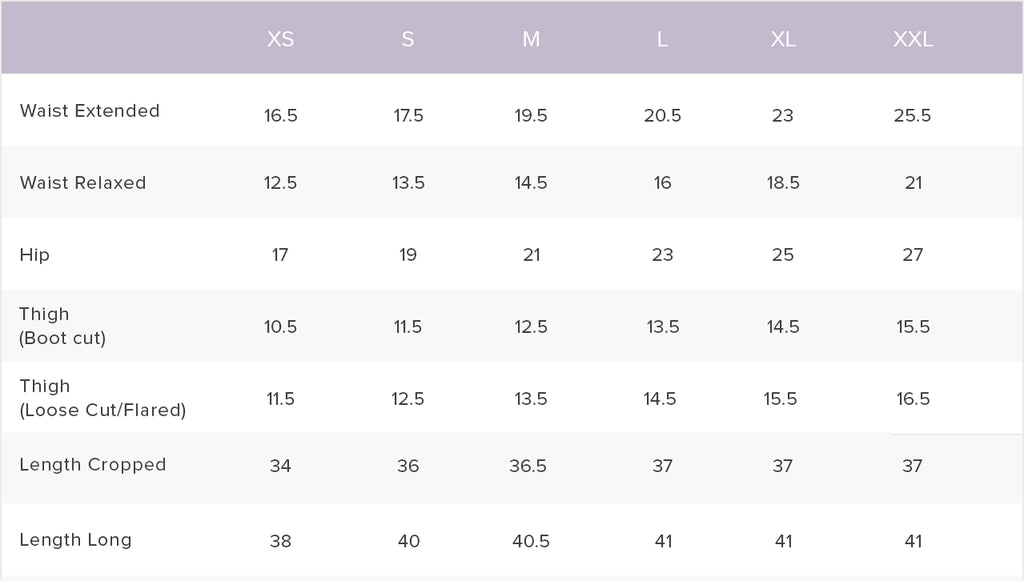
Task: Select the L size column header
Action: pos(662,40)
